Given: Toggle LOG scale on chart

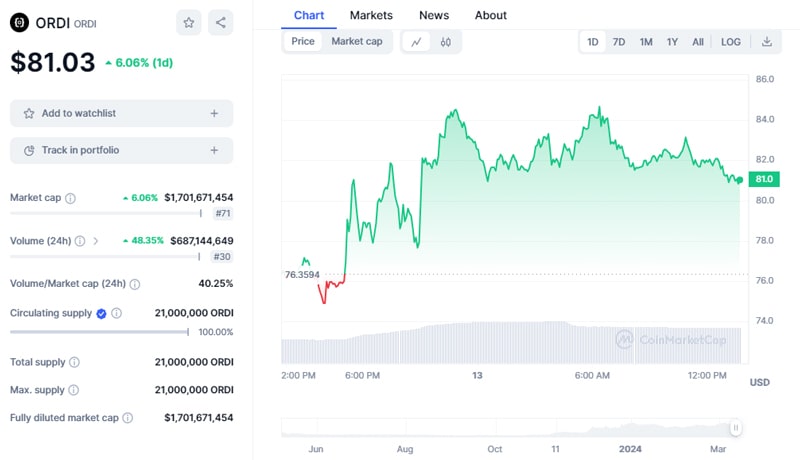Looking at the screenshot, I should [x=731, y=42].
